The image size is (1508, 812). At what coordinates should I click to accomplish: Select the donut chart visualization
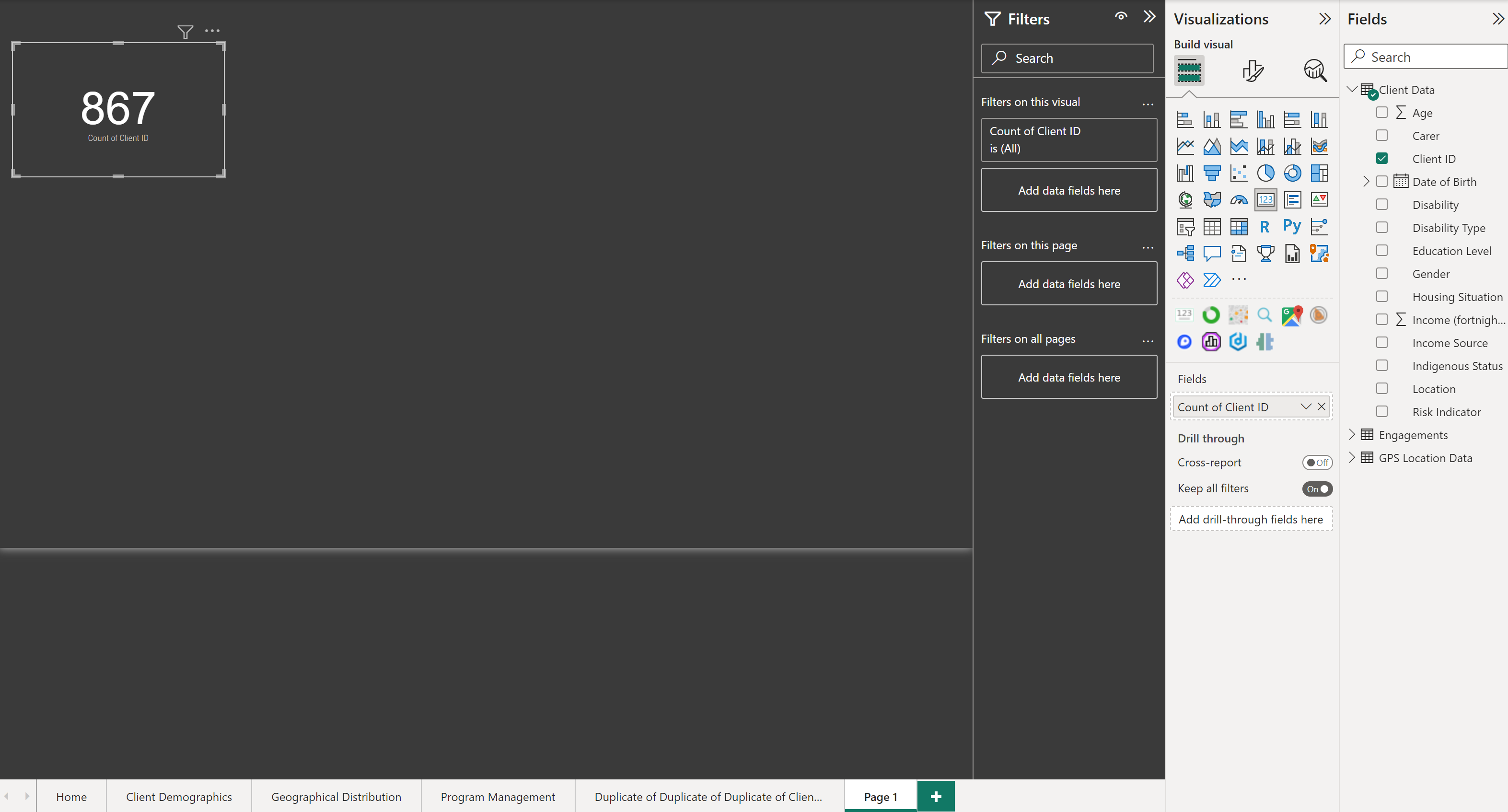[1292, 173]
